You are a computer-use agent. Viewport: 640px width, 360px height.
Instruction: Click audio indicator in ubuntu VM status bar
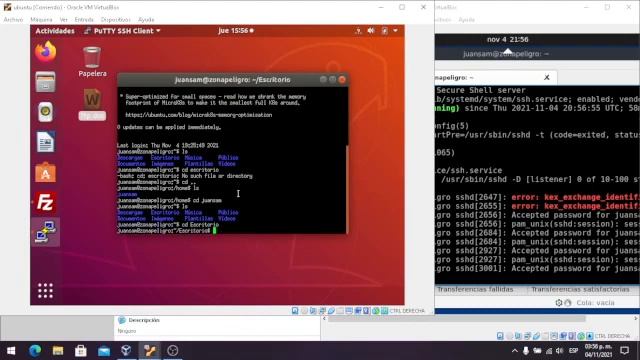313,311
